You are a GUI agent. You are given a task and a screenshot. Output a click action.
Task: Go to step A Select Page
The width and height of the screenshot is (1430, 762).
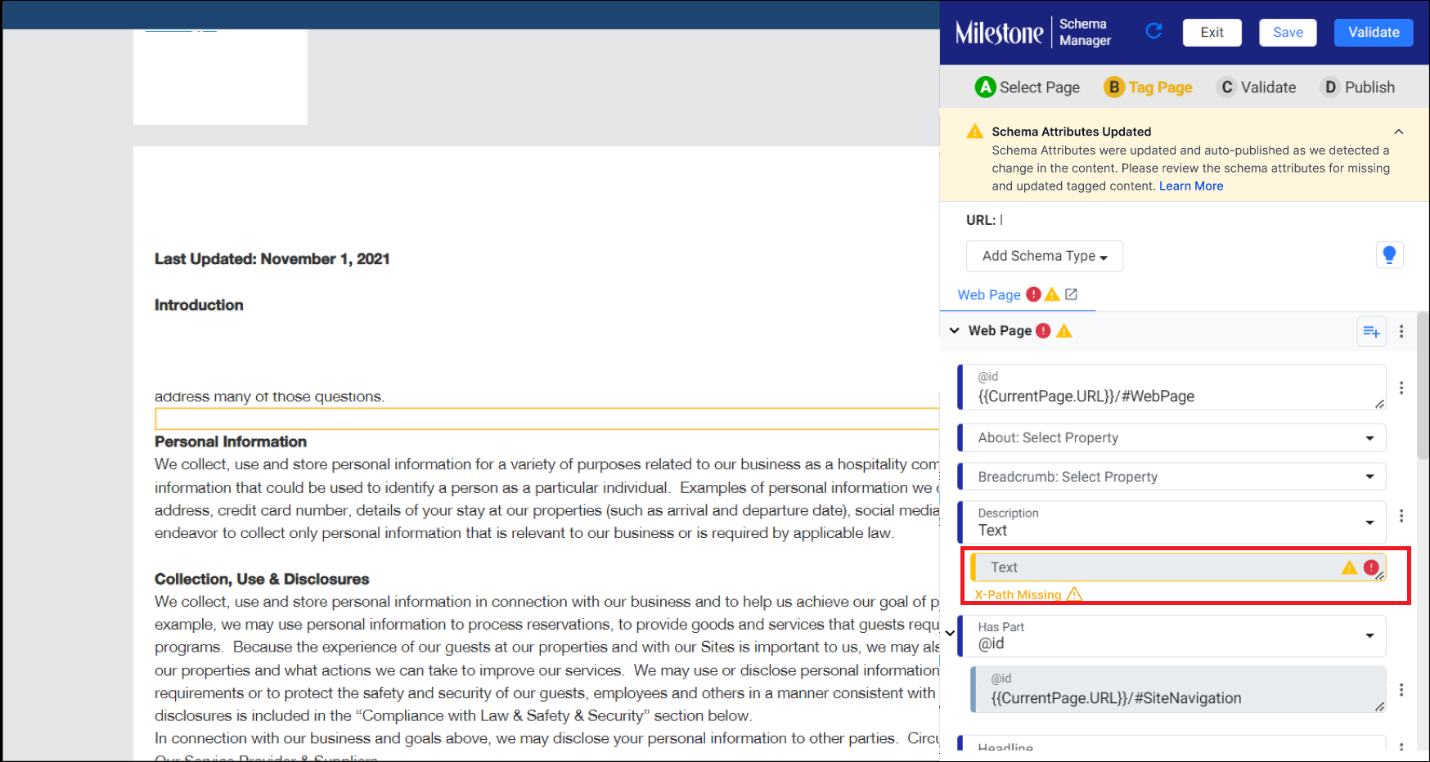[1027, 87]
